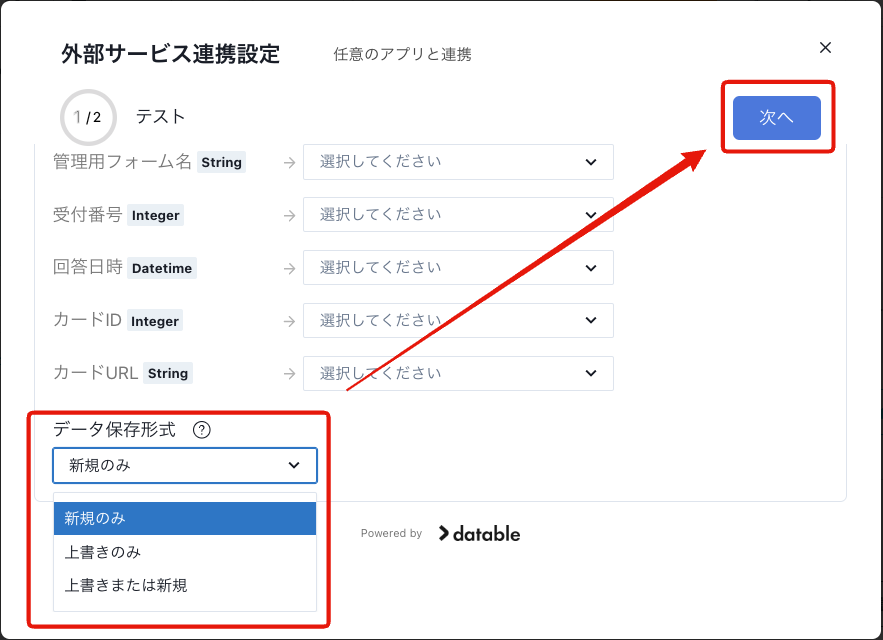Click the 次へ button
Image resolution: width=883 pixels, height=640 pixels.
click(x=777, y=117)
